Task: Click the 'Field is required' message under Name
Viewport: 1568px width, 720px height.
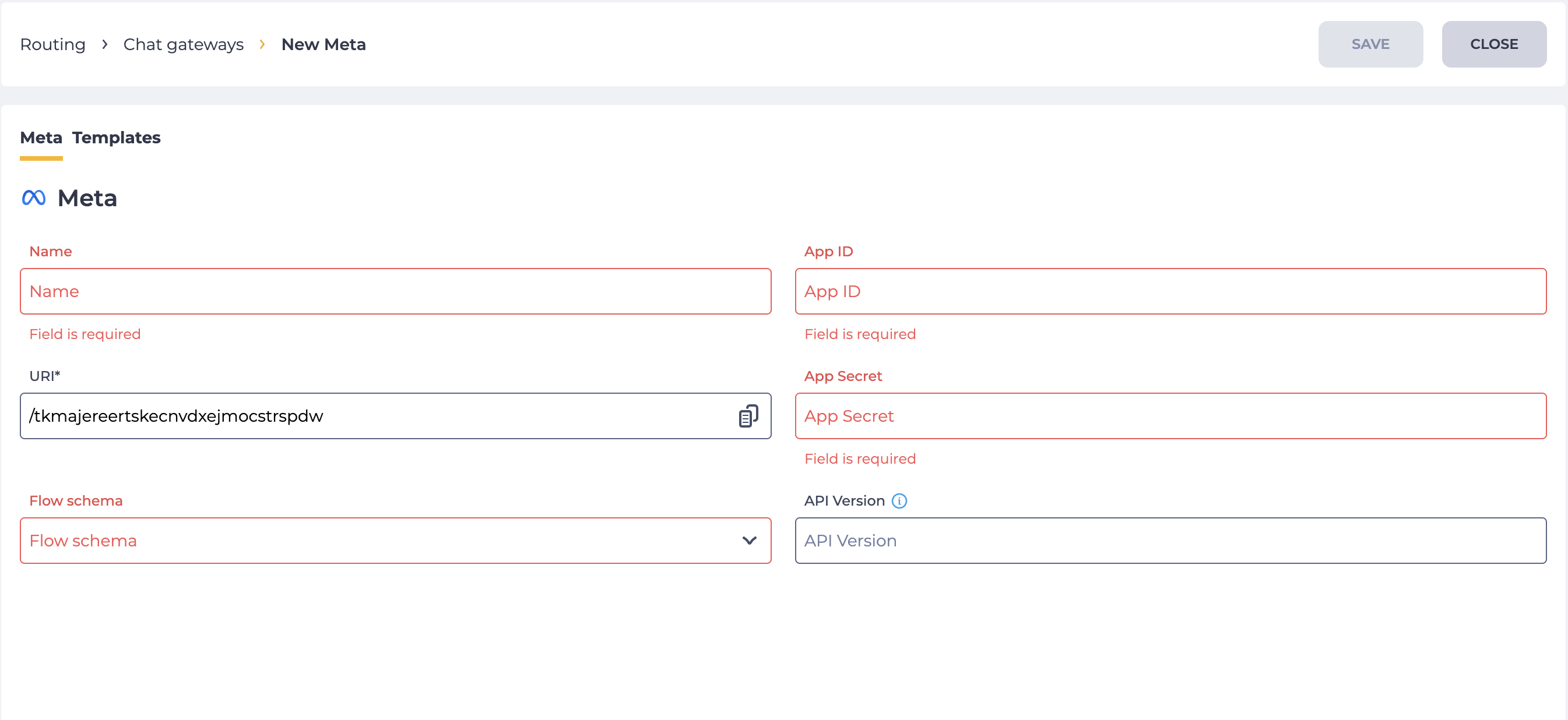Action: (85, 334)
